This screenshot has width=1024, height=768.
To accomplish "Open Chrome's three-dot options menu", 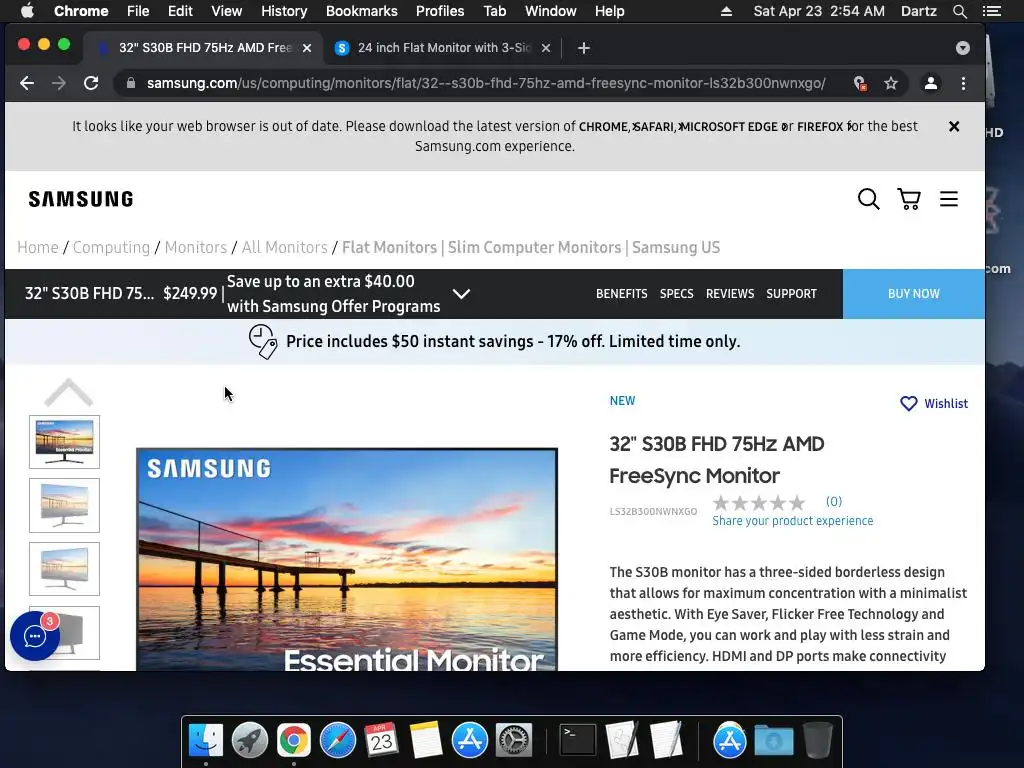I will coord(963,84).
